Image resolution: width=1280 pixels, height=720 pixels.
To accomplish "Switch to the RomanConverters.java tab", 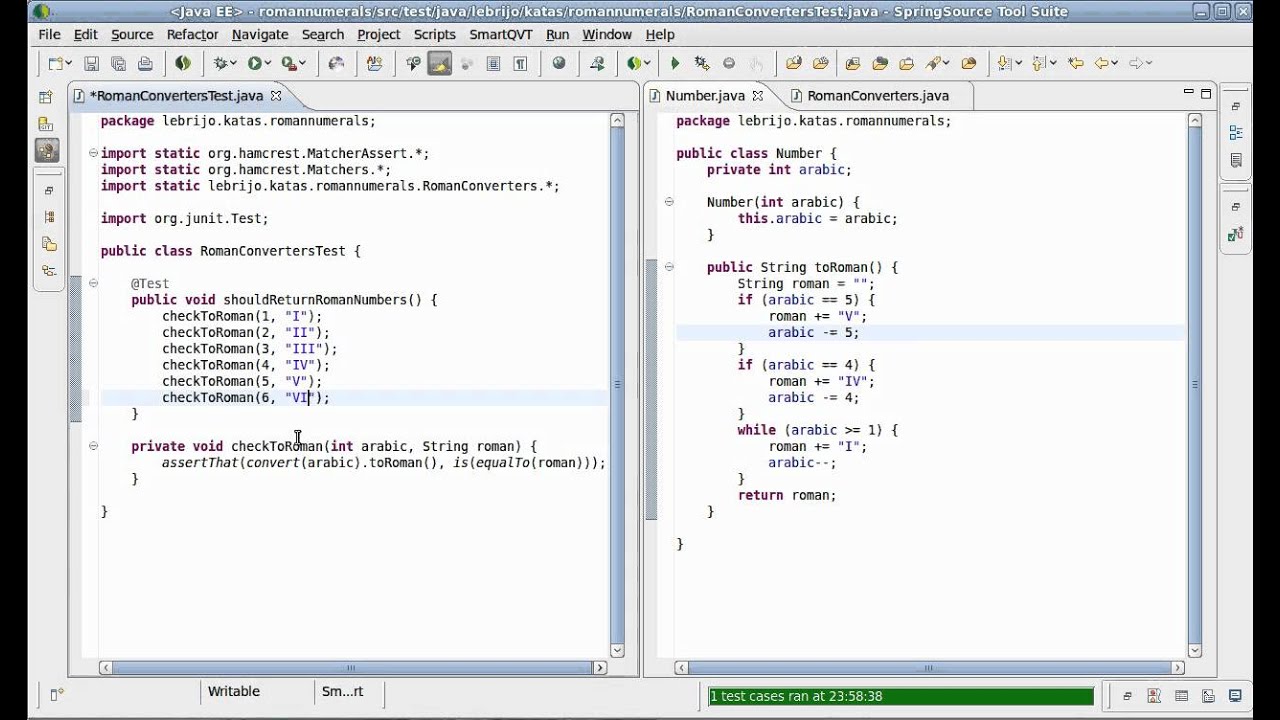I will point(877,96).
